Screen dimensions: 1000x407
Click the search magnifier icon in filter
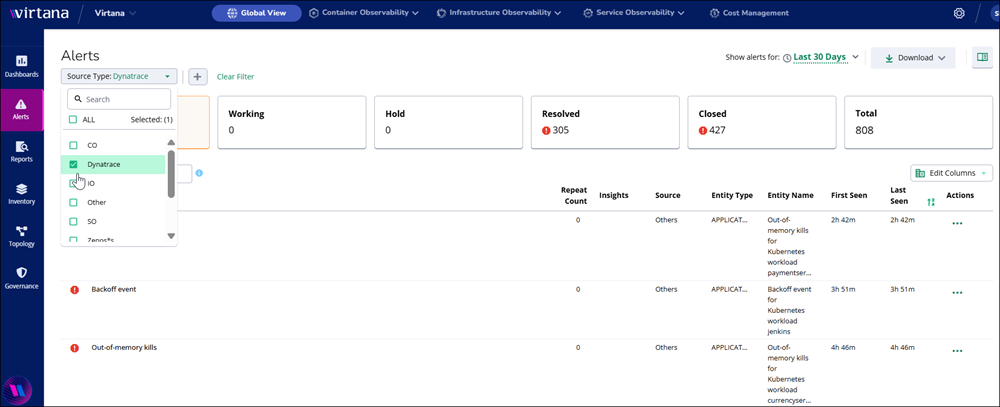point(78,99)
